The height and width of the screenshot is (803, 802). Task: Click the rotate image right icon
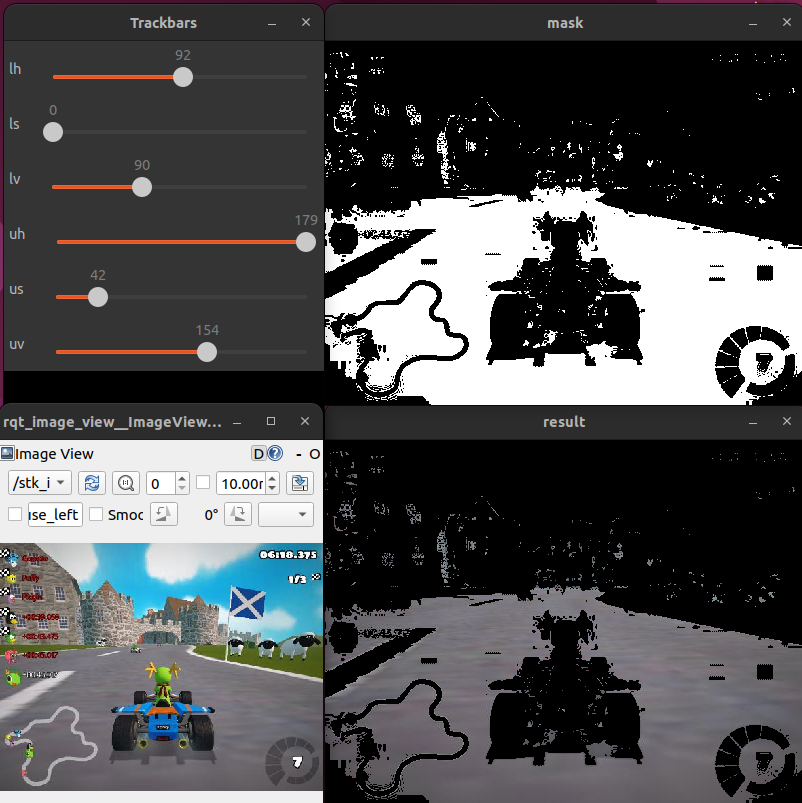pyautogui.click(x=237, y=514)
